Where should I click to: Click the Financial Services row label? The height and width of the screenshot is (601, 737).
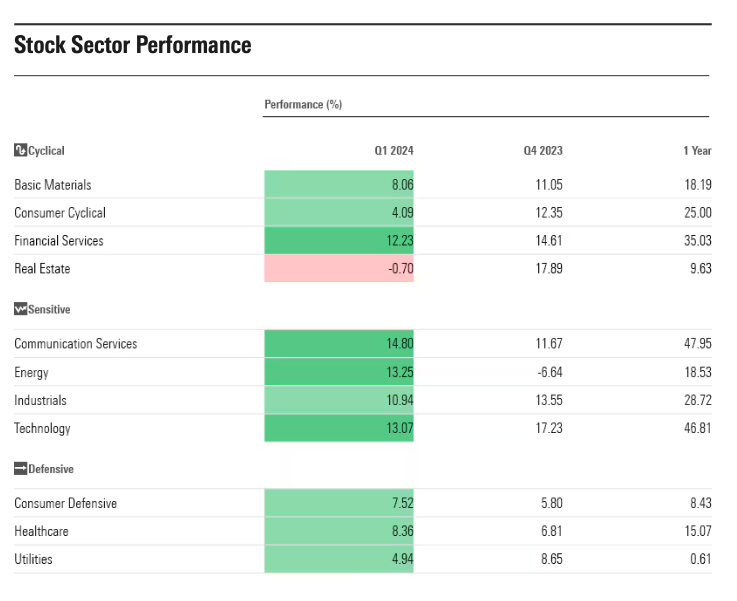pyautogui.click(x=58, y=241)
